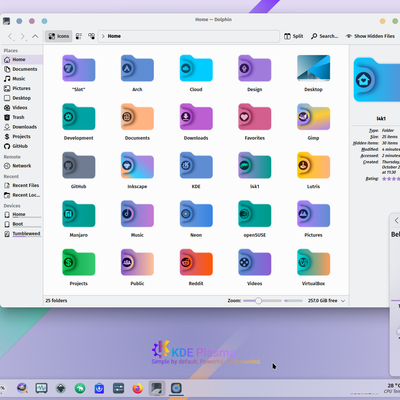Select Downloads in Places sidebar
Viewport: 400px width, 400px height.
(22, 127)
